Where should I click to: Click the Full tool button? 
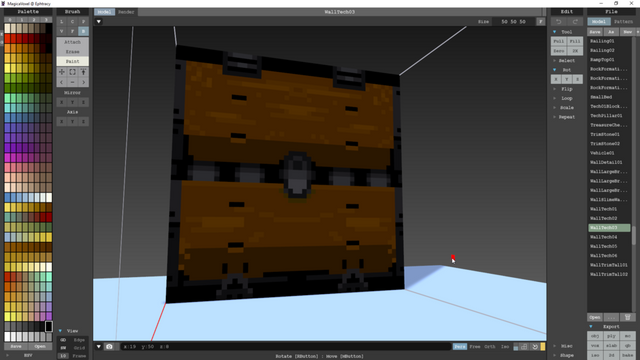(558, 41)
